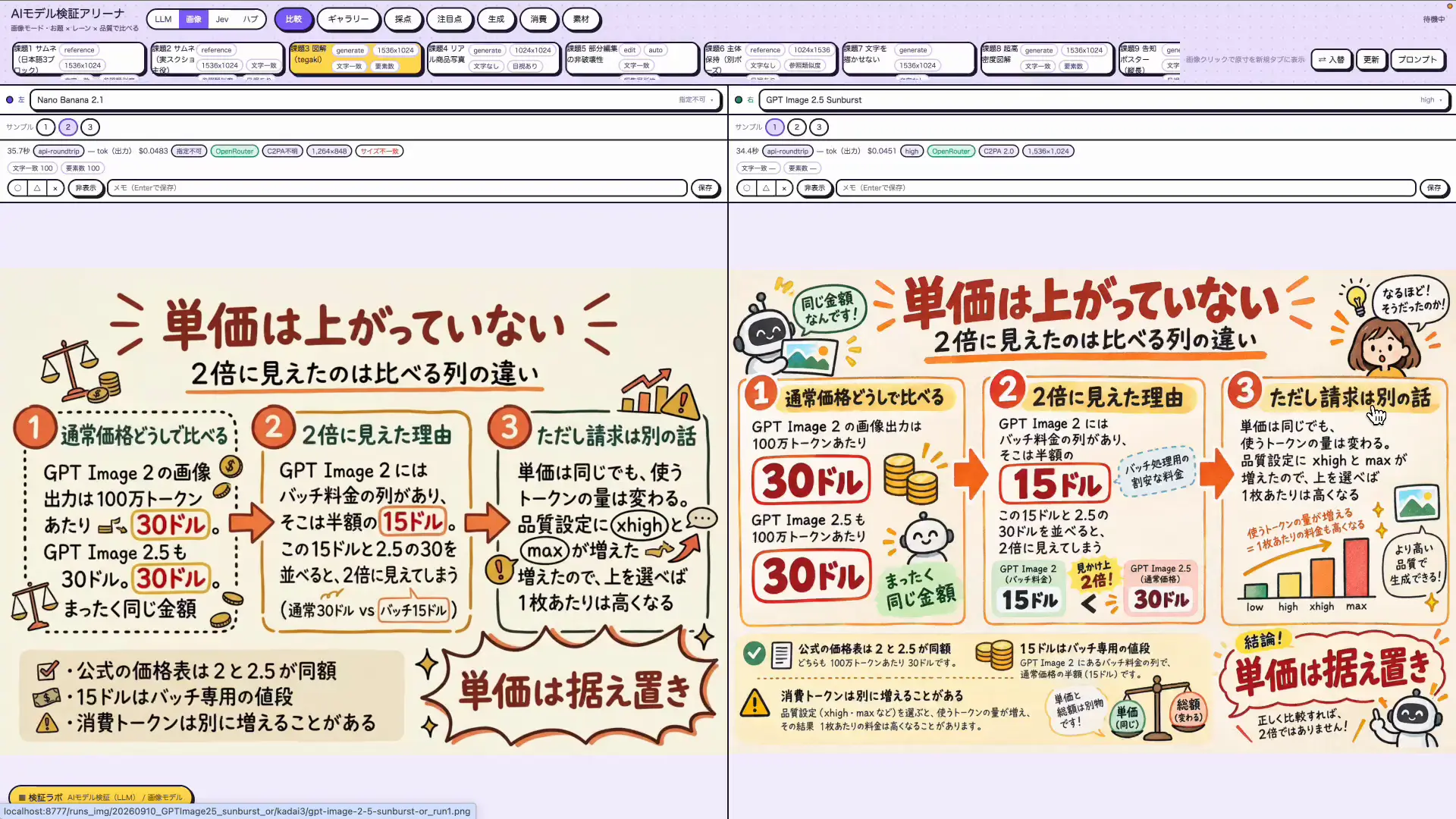Screen dimensions: 1456x819
Task: Open the ギャラリー view
Action: click(348, 19)
